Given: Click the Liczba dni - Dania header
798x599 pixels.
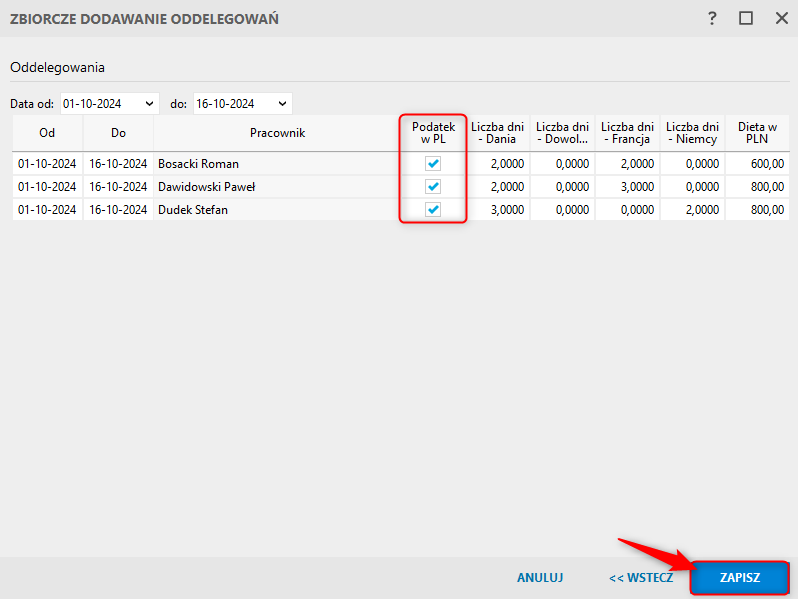Looking at the screenshot, I should point(497,133).
